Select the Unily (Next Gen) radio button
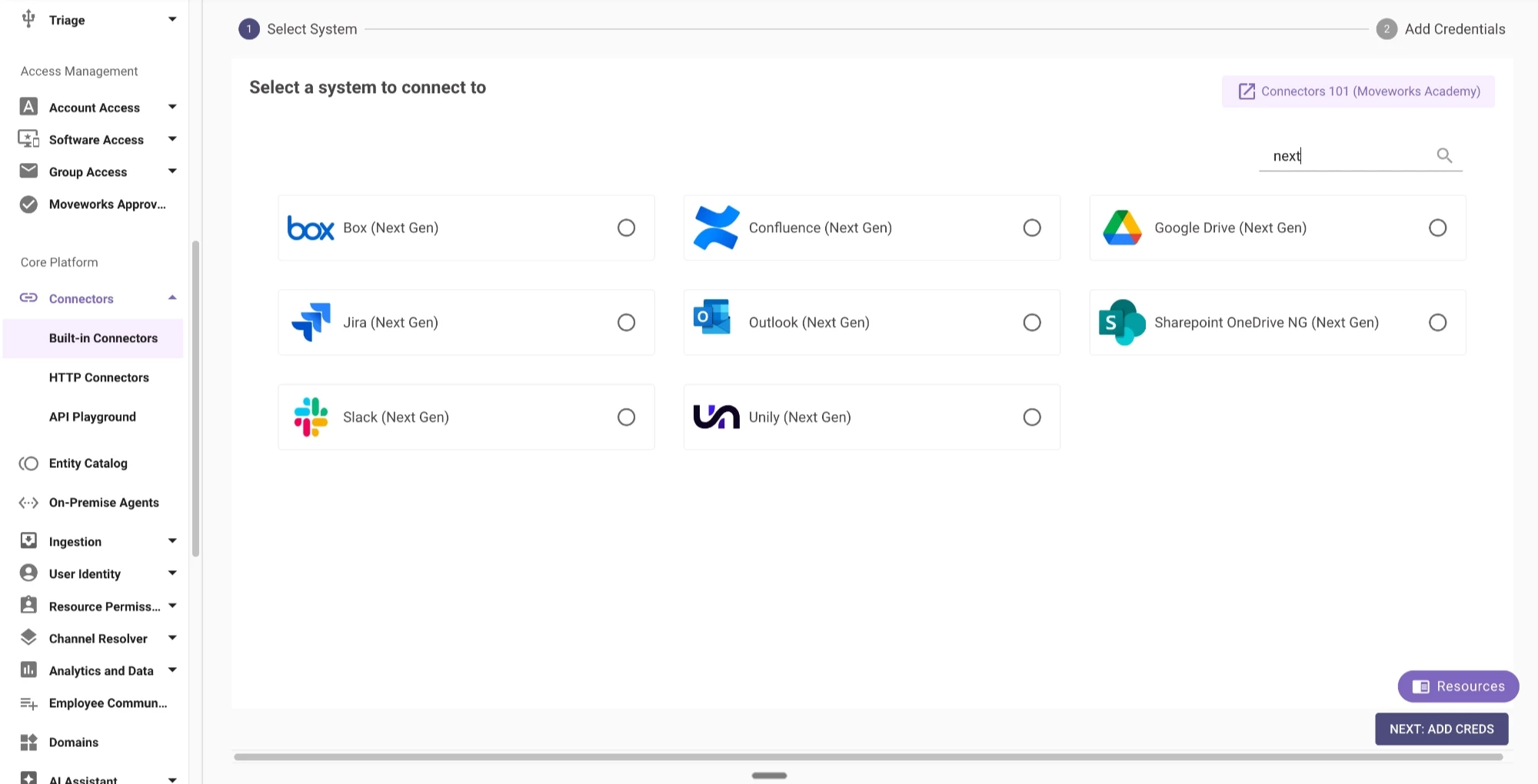The height and width of the screenshot is (784, 1538). tap(1032, 417)
